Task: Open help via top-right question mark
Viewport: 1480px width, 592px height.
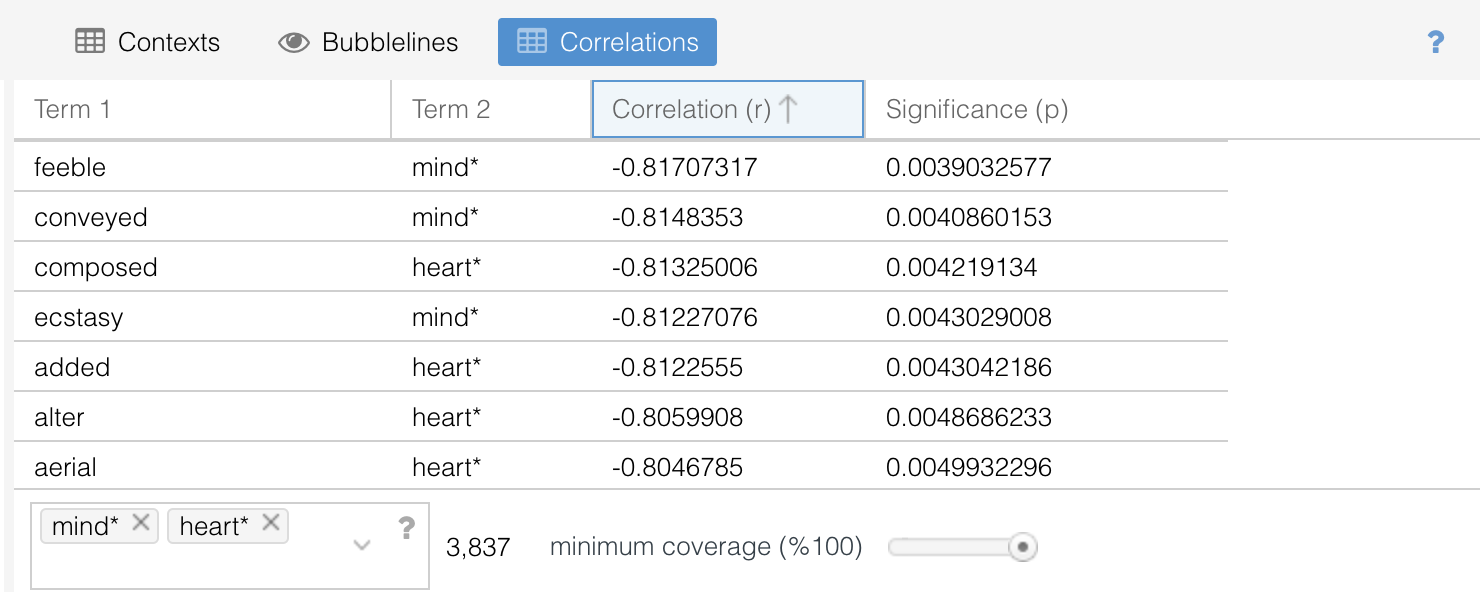Action: 1435,42
